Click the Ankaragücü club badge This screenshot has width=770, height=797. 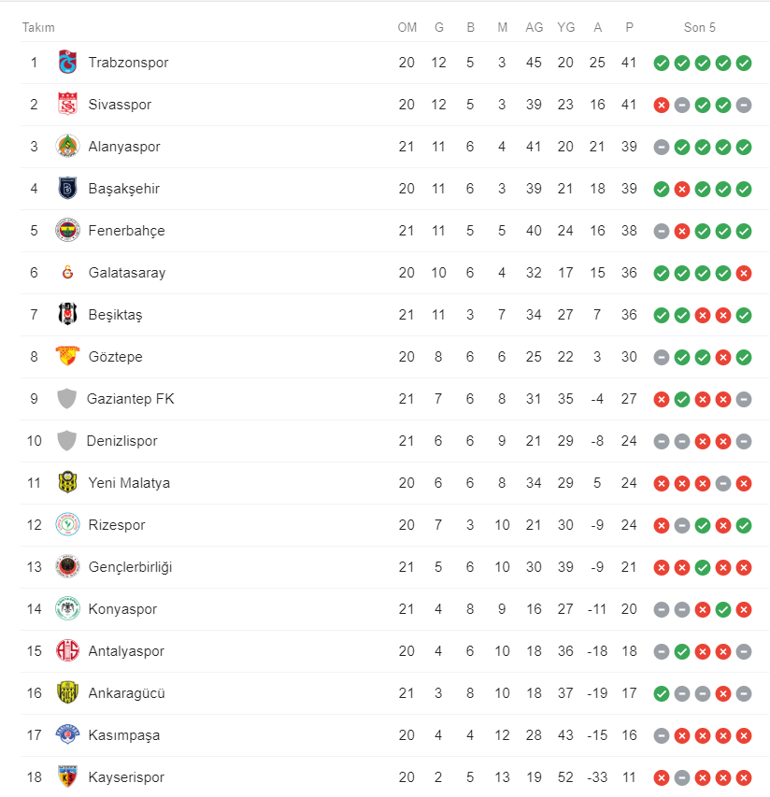coord(67,692)
